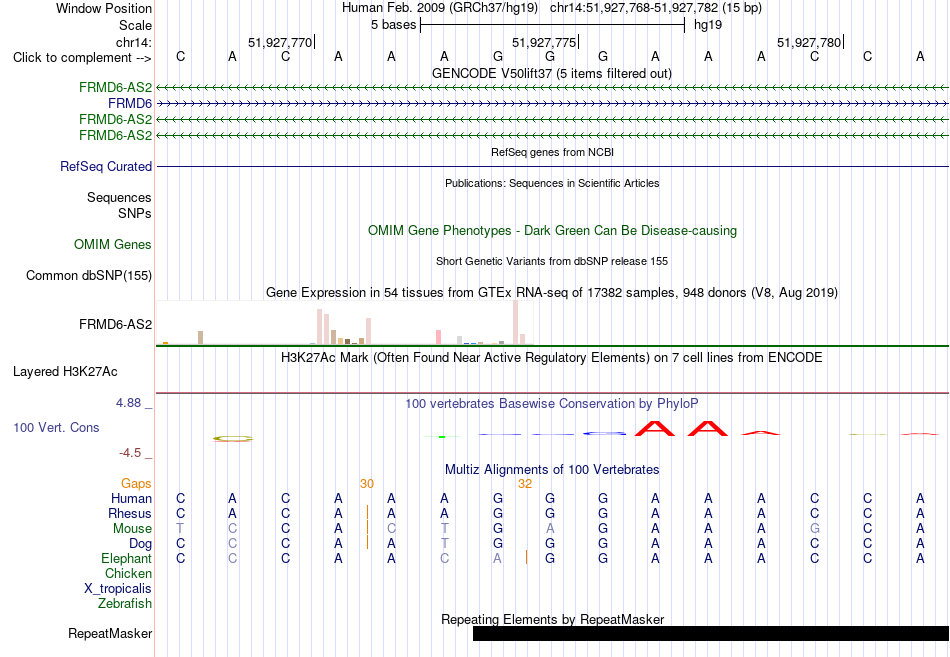950x657 pixels.
Task: Click the 51,927,775 position marker
Action: (544, 42)
